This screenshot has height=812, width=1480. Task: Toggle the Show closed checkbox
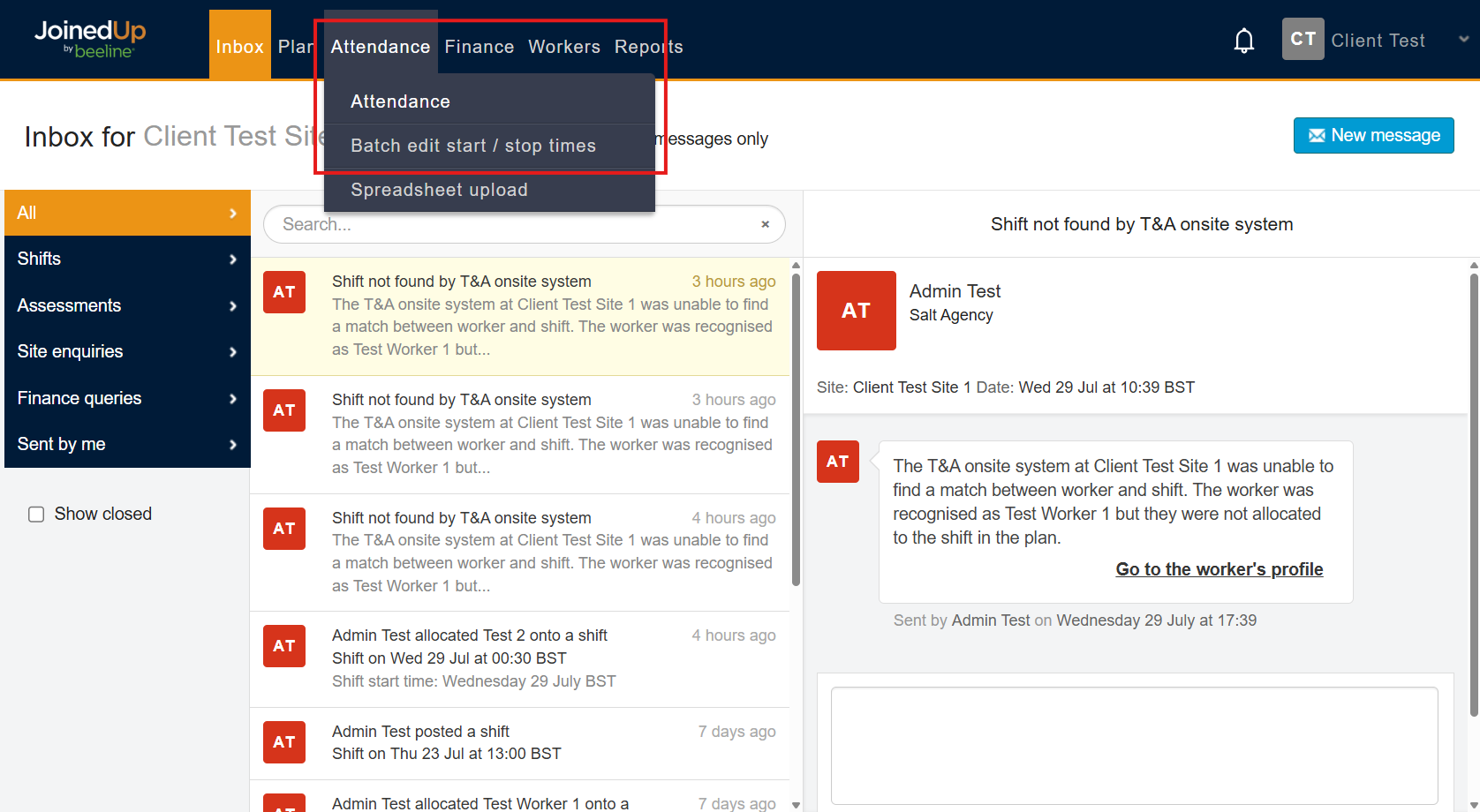(36, 515)
